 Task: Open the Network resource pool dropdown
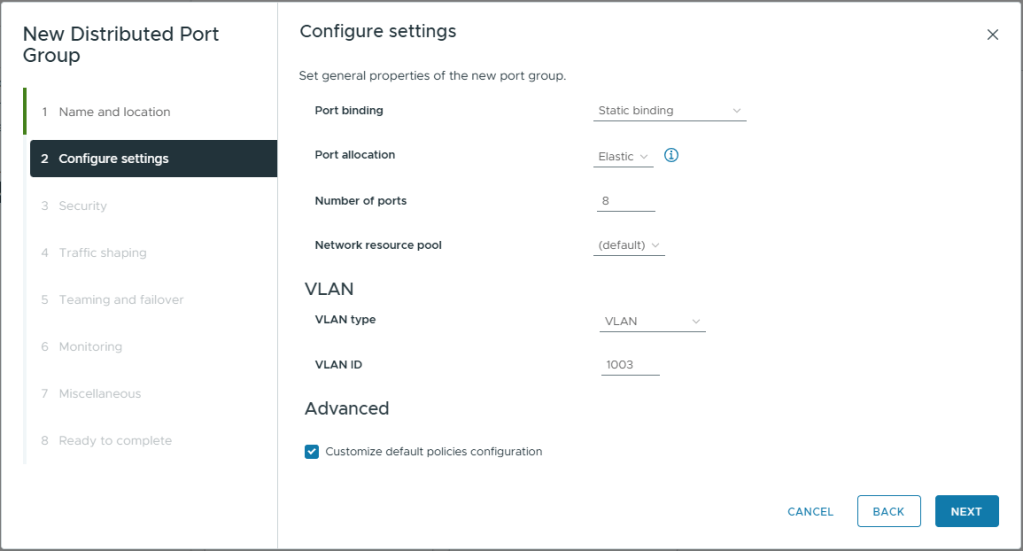[x=629, y=245]
